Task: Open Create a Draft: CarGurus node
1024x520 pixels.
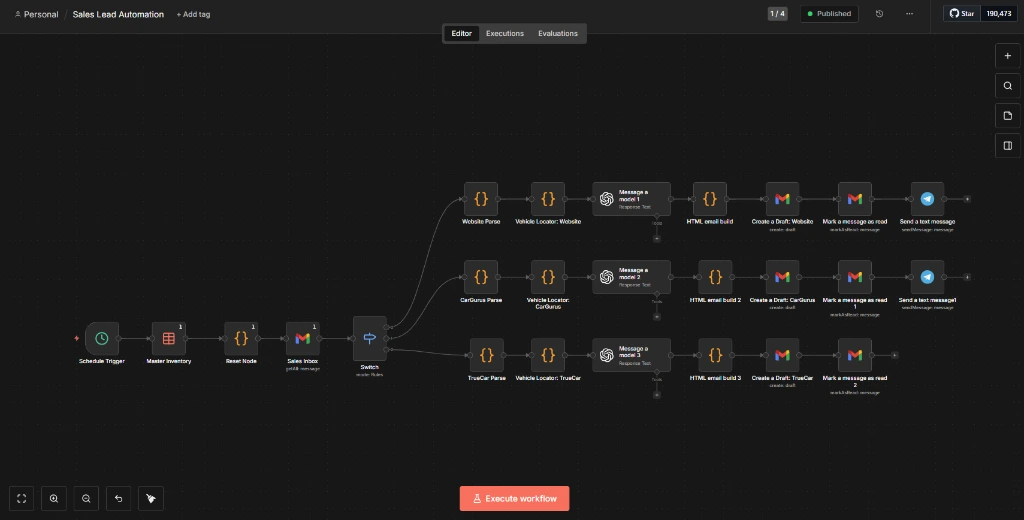Action: (782, 277)
